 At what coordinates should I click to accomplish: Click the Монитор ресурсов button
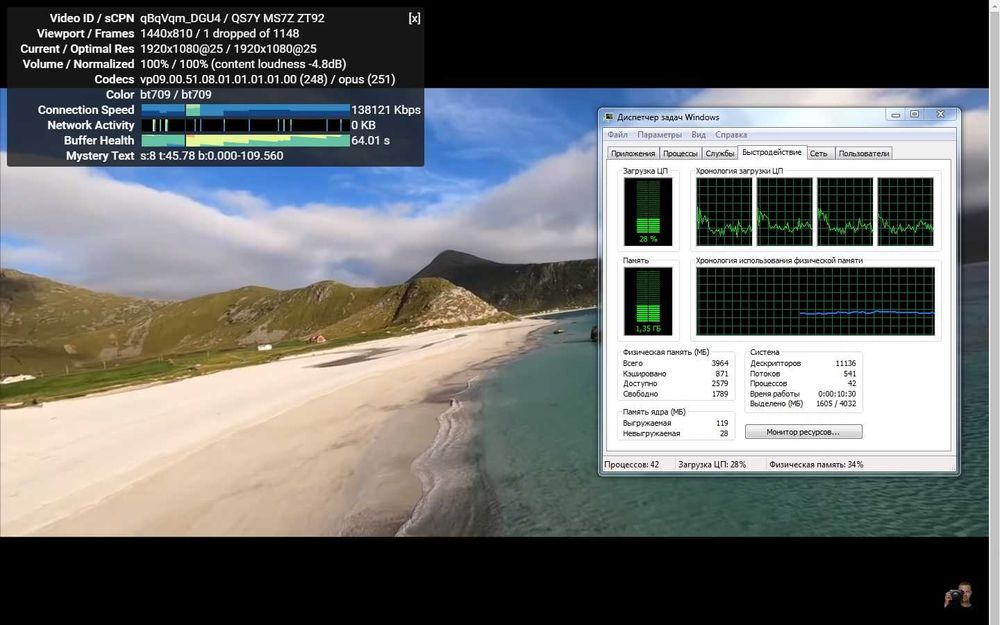pyautogui.click(x=803, y=432)
